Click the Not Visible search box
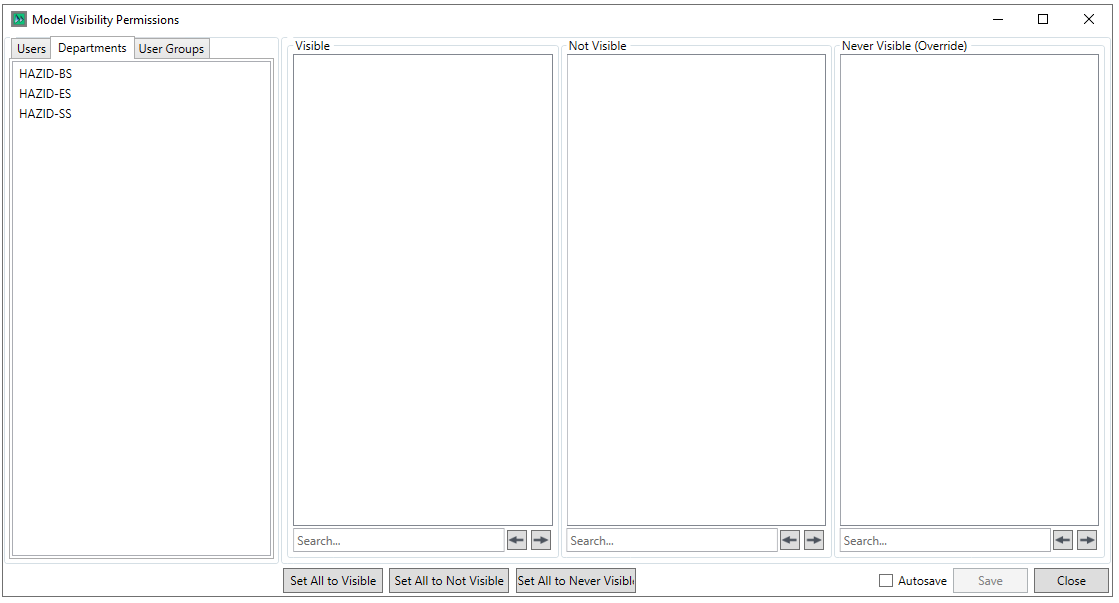 coord(672,541)
